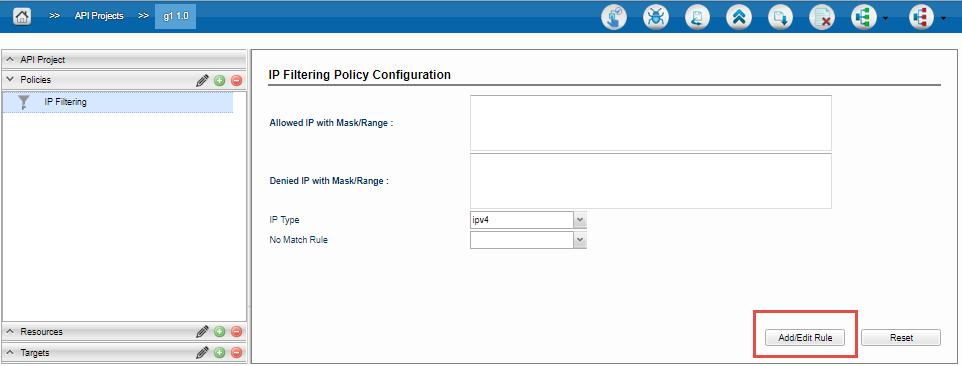The image size is (962, 366).
Task: Click the hand pointer test icon
Action: [x=614, y=17]
